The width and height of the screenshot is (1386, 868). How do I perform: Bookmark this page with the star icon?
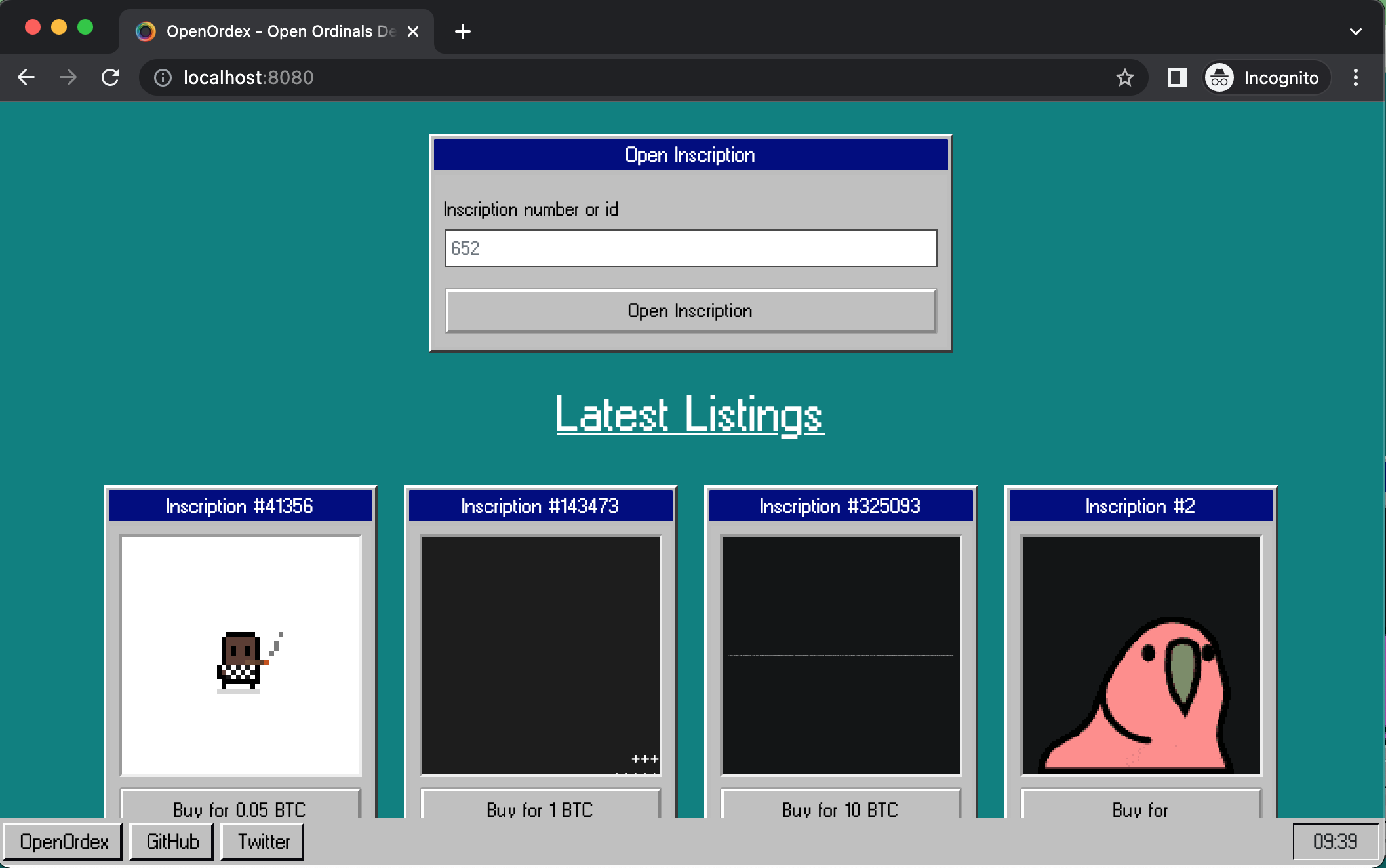1125,78
